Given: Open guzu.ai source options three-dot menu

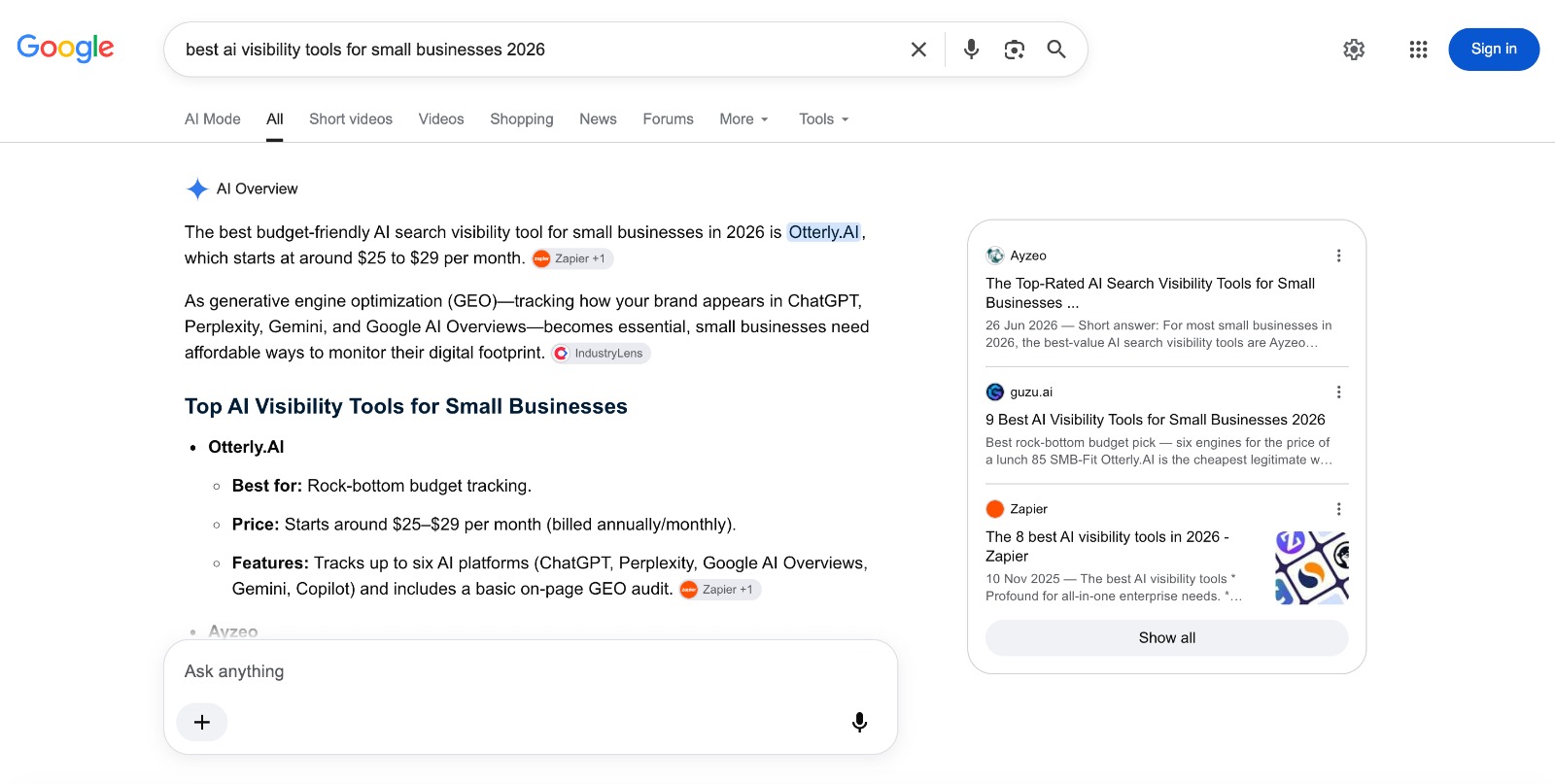Looking at the screenshot, I should (1338, 392).
